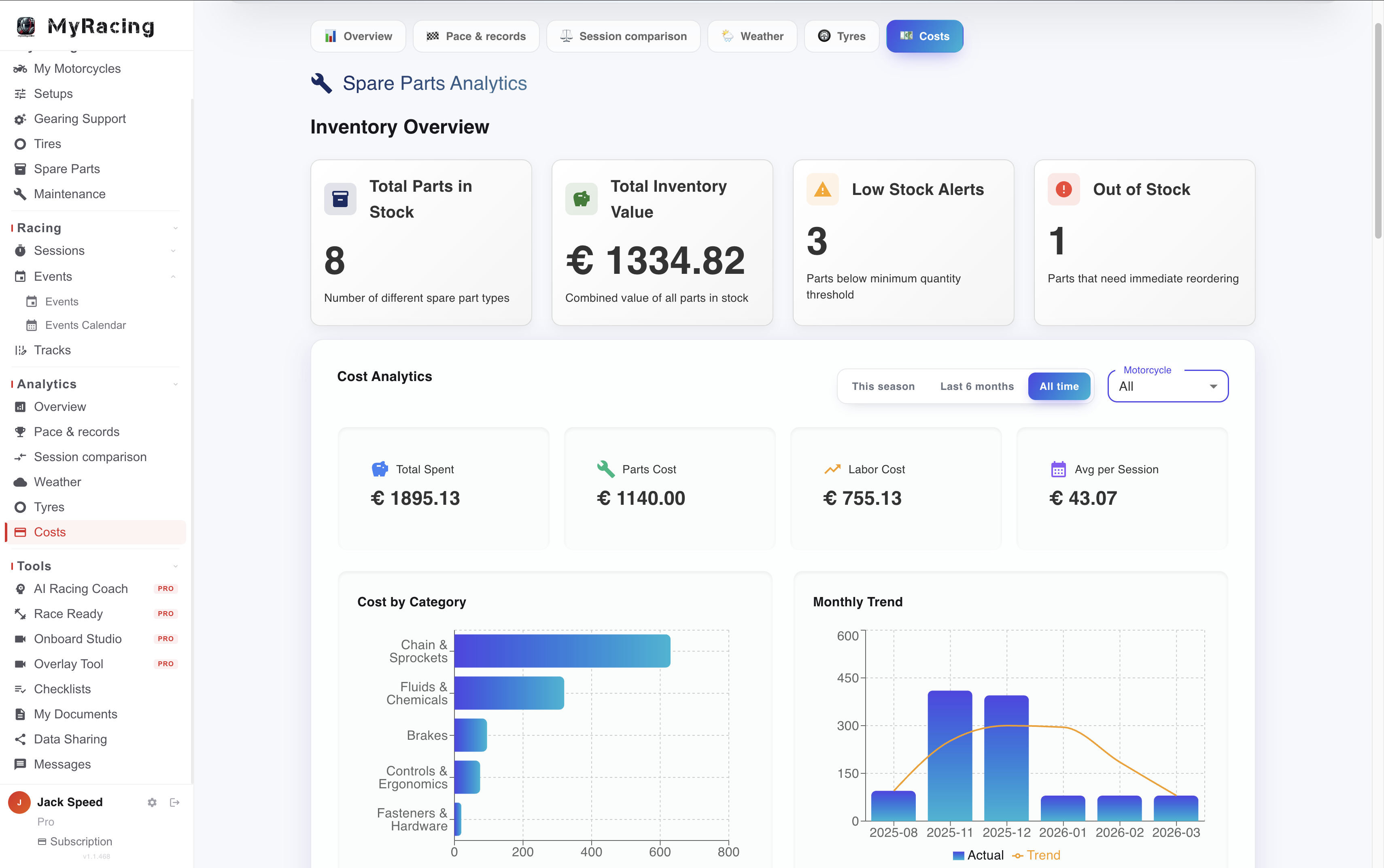Screen dimensions: 1384x868
Task: Click the Brakes category bar
Action: (471, 735)
